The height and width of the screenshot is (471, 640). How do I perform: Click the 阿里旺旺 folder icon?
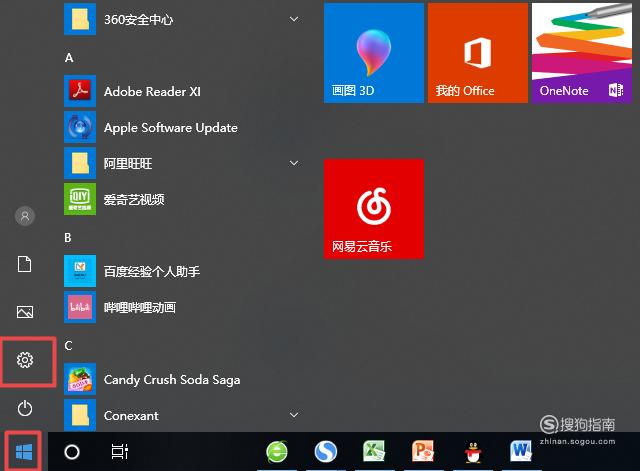[80, 163]
